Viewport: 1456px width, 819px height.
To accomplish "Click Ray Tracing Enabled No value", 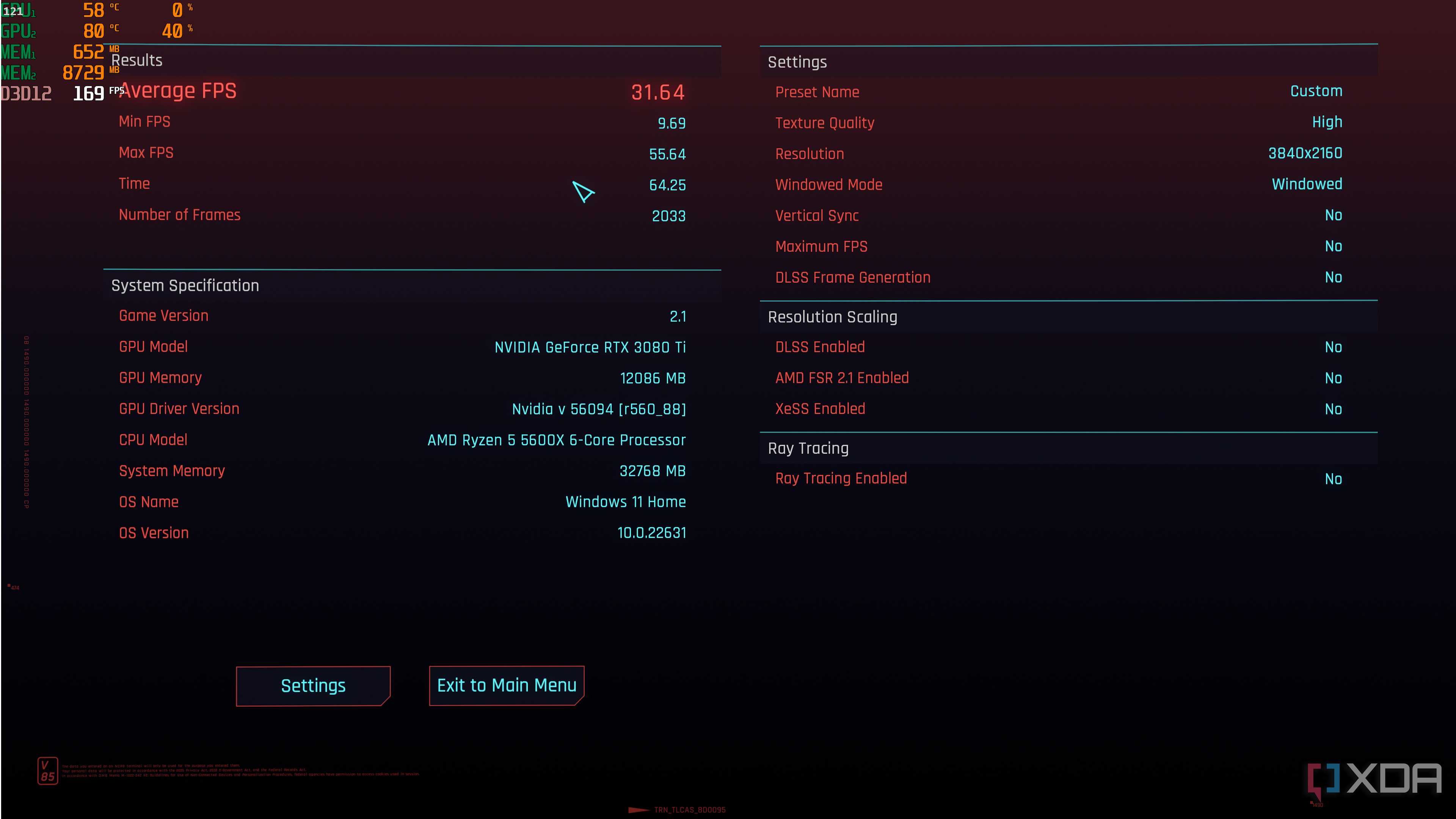I will 1334,479.
